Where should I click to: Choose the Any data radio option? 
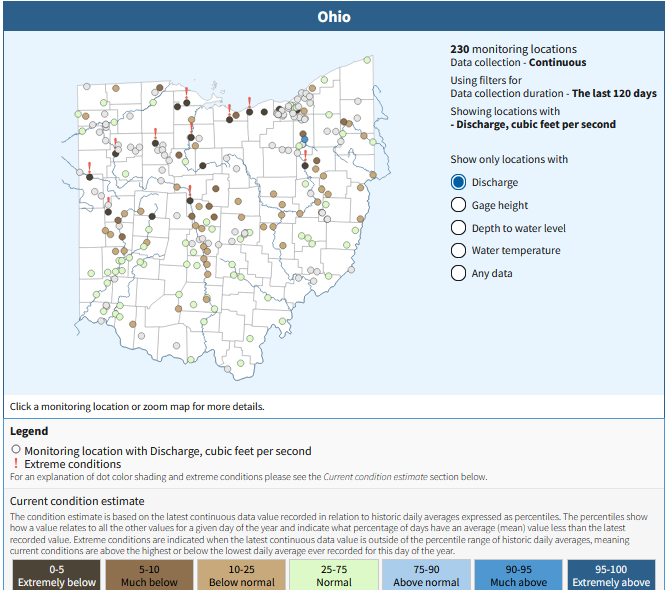click(x=458, y=273)
